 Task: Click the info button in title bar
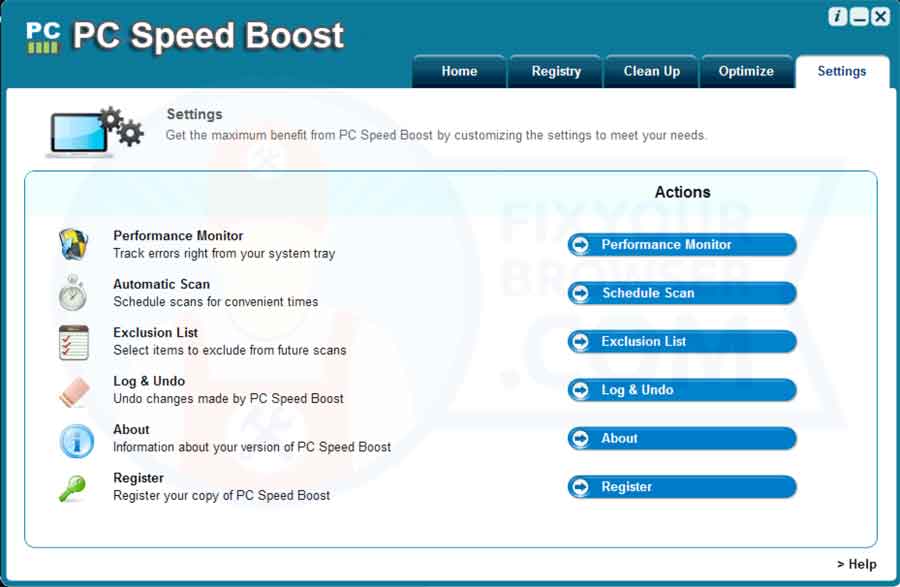[837, 17]
